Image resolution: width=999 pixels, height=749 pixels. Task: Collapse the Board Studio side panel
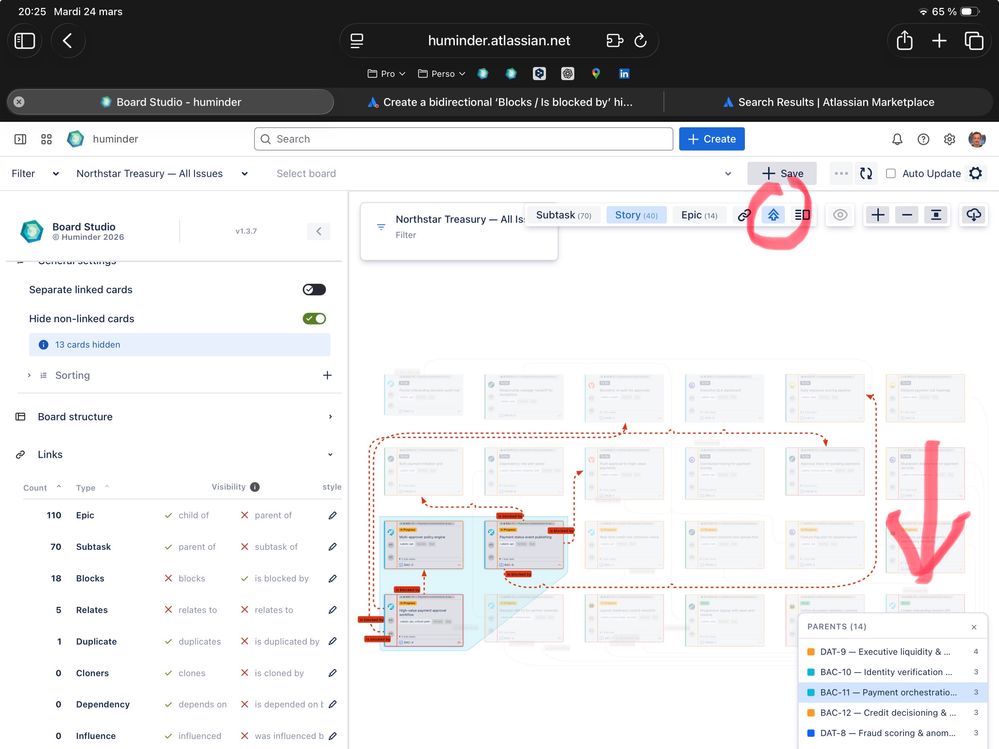point(319,231)
